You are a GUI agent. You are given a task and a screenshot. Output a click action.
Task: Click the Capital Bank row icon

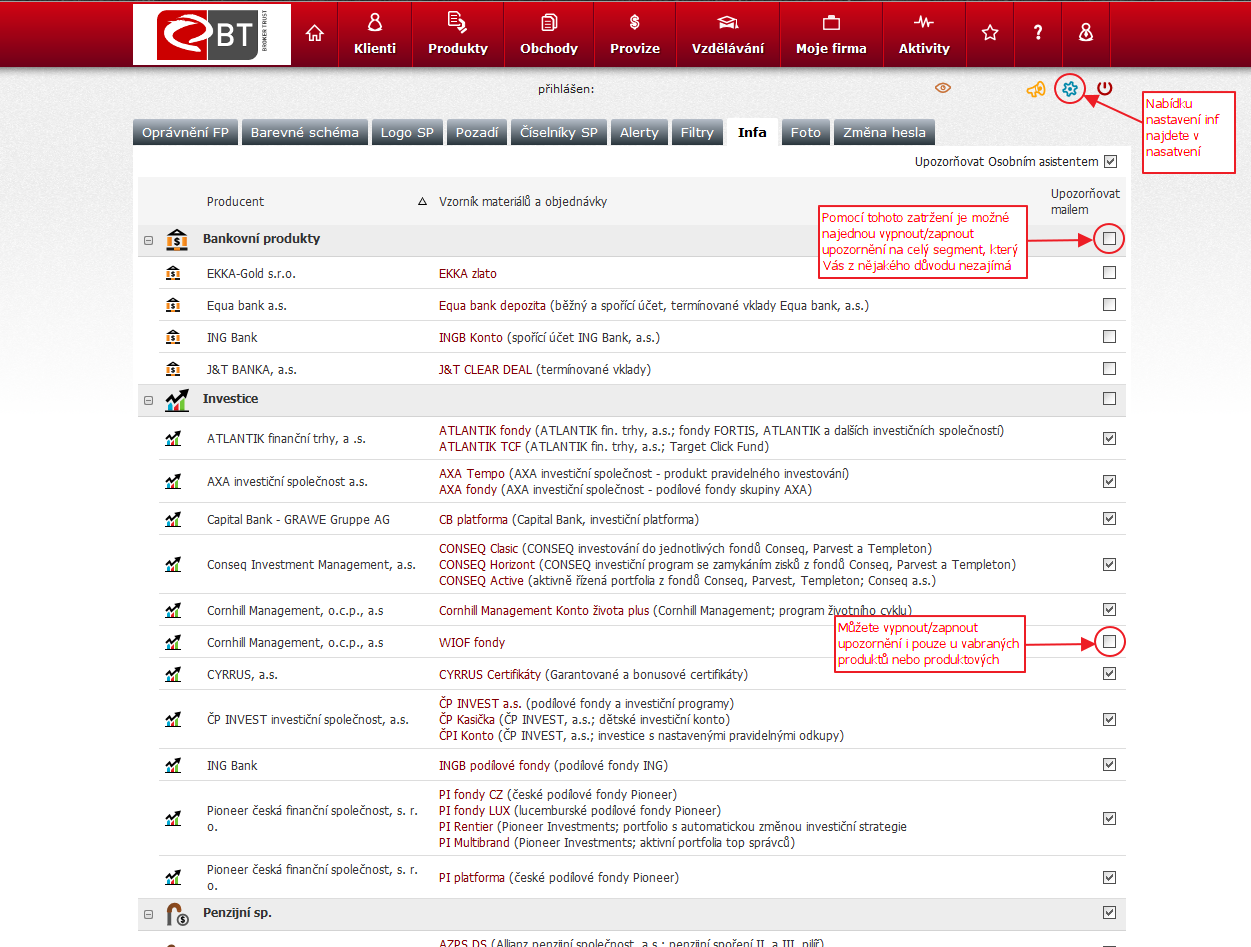(173, 520)
